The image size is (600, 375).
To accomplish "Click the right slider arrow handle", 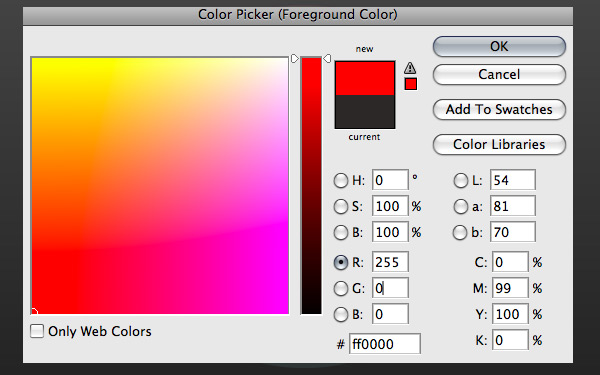I will 327,59.
